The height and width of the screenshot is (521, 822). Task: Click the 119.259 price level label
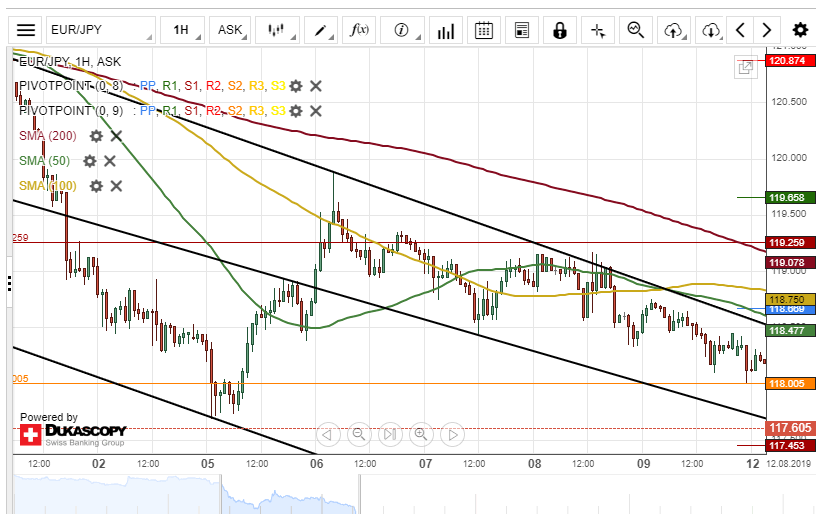pyautogui.click(x=791, y=243)
